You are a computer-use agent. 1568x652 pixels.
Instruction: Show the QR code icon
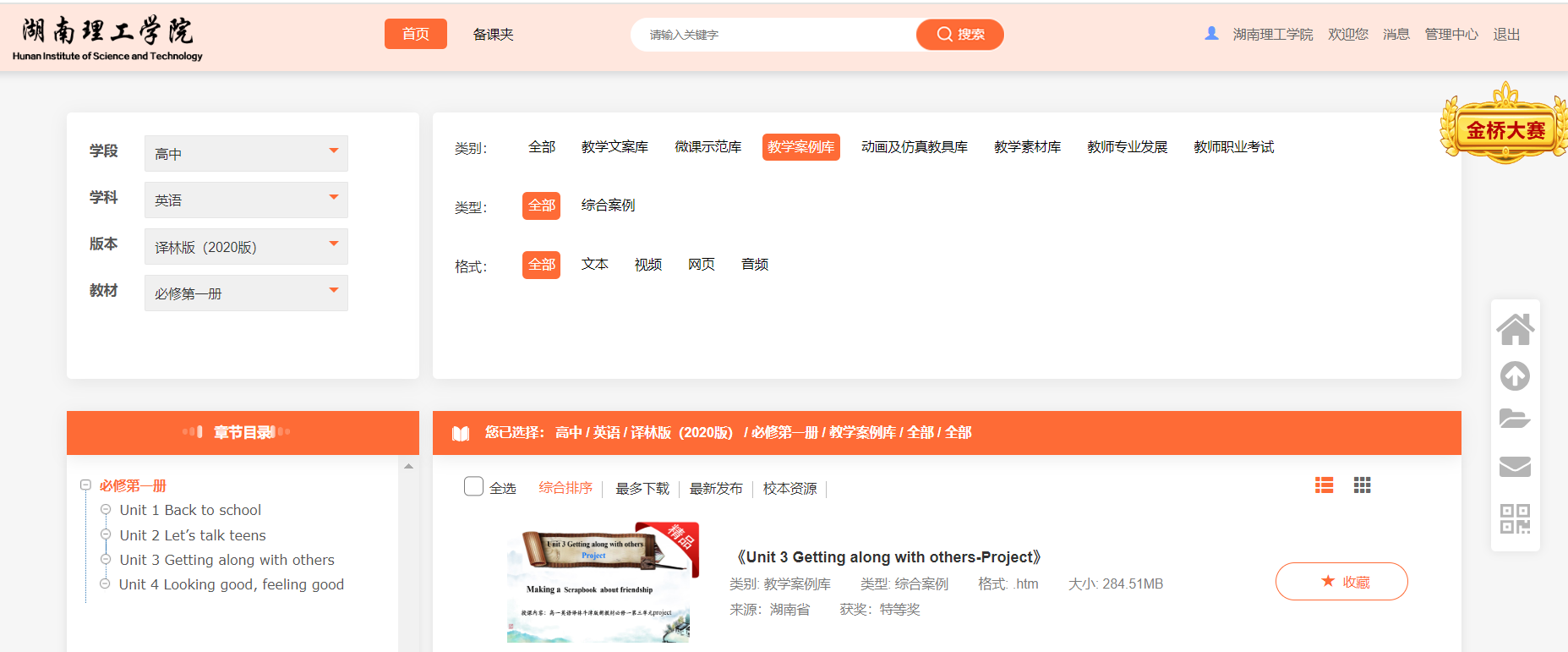pos(1515,518)
